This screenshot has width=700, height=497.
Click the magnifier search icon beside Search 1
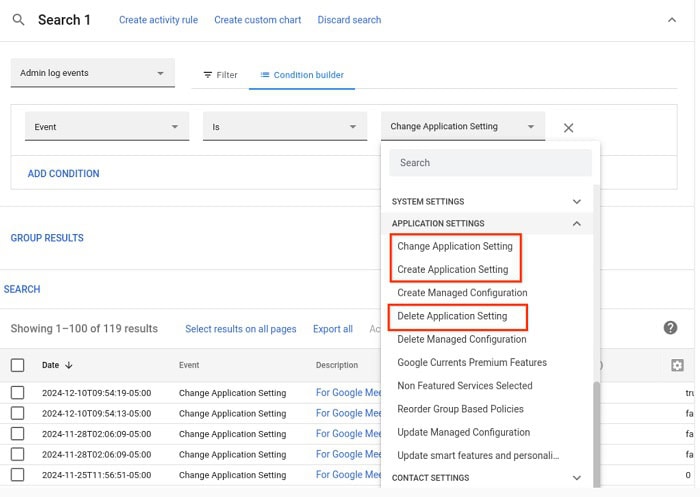coord(19,20)
